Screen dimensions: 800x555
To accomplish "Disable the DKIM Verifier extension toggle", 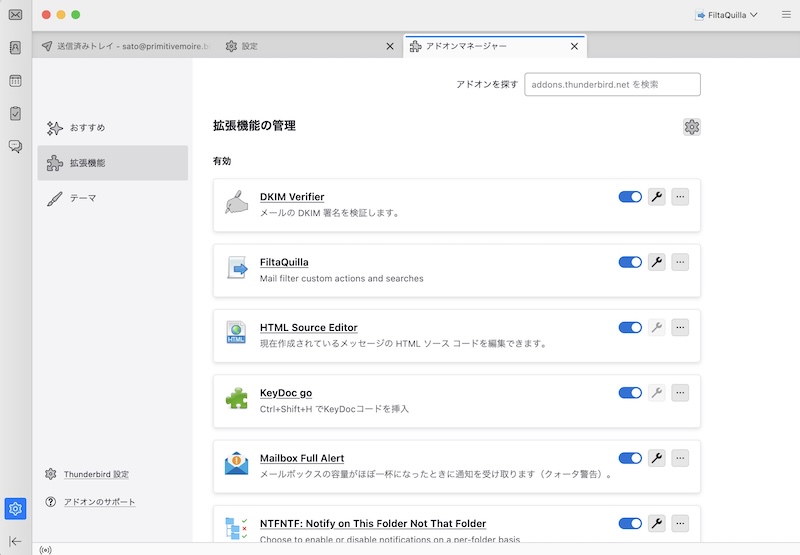I will (630, 197).
